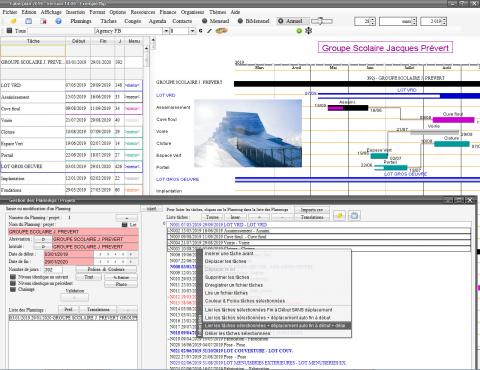Click the Validation button
Viewport: 480px width, 370px height.
pyautogui.click(x=75, y=297)
